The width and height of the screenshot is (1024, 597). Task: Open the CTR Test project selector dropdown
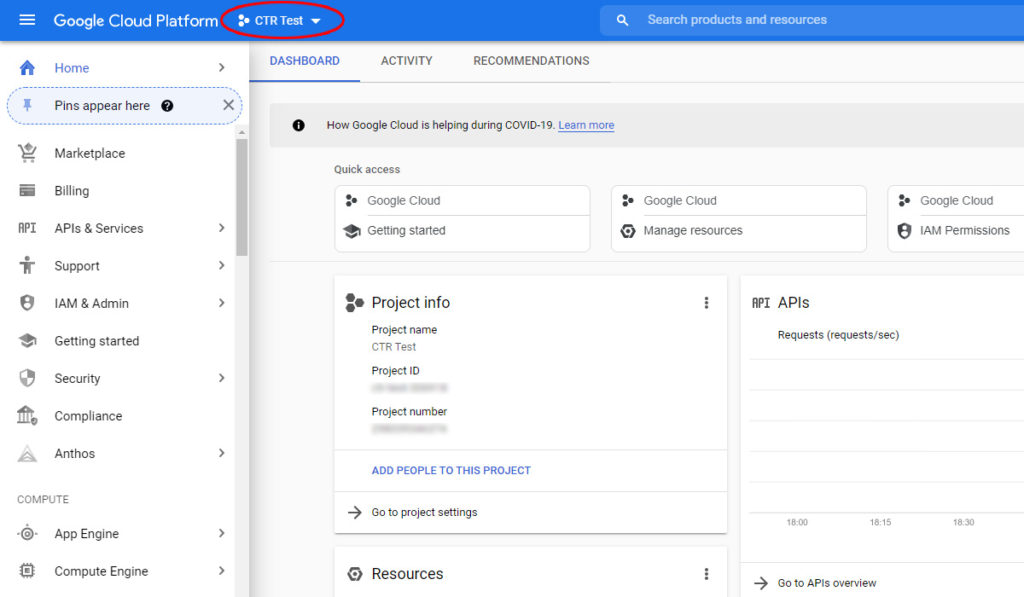[x=281, y=21]
